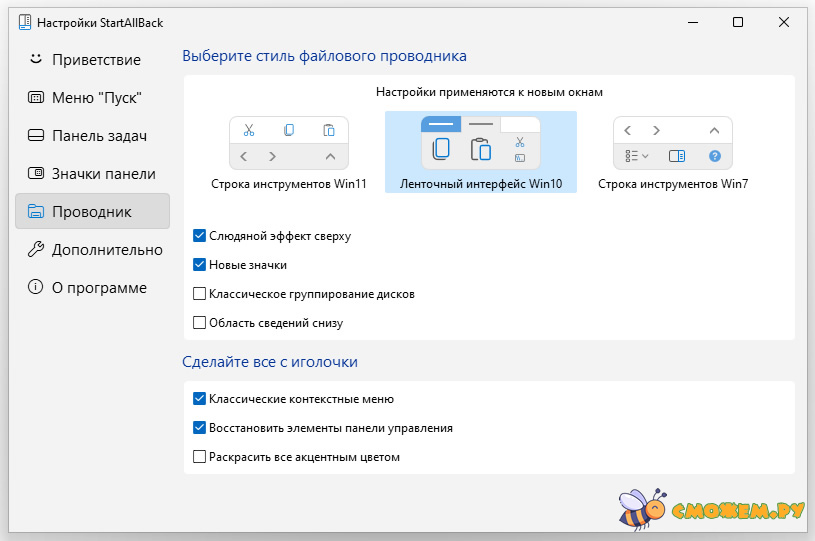
Task: Open the Меню "Пуск" section
Action: pos(93,98)
